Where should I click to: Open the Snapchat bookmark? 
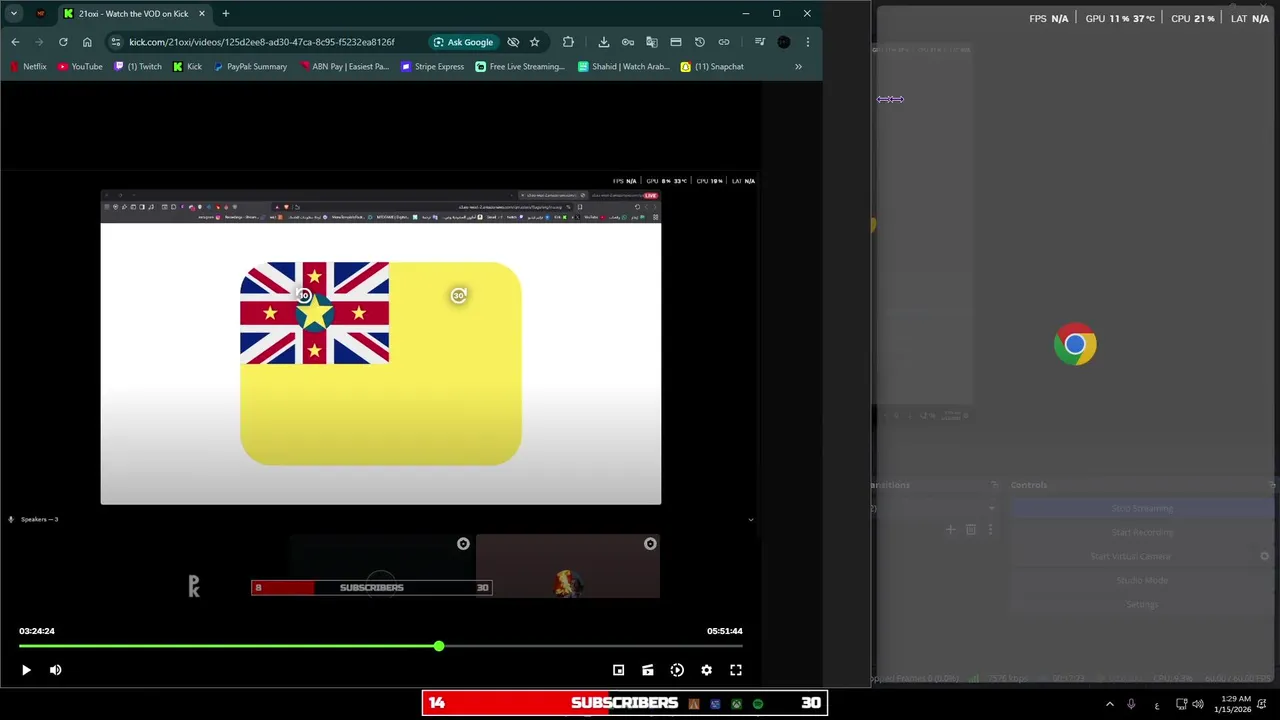point(712,67)
